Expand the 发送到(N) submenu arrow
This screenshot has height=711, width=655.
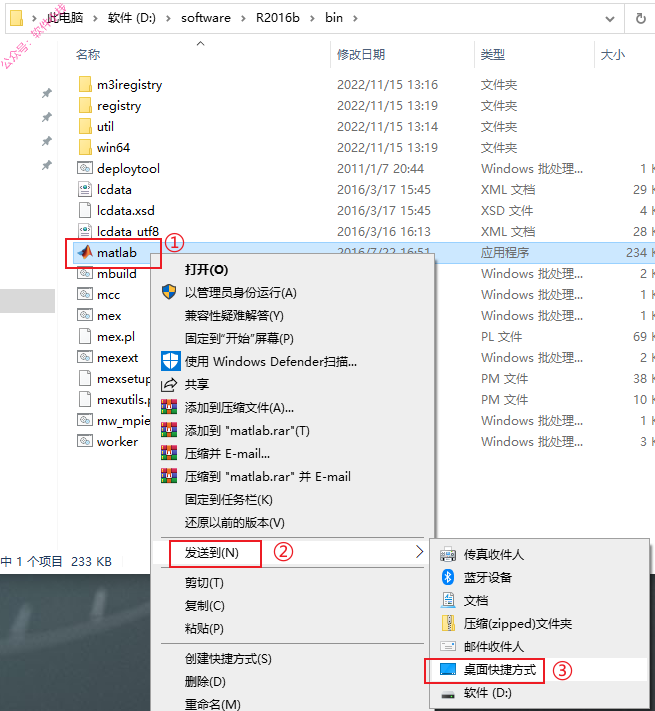click(x=419, y=552)
